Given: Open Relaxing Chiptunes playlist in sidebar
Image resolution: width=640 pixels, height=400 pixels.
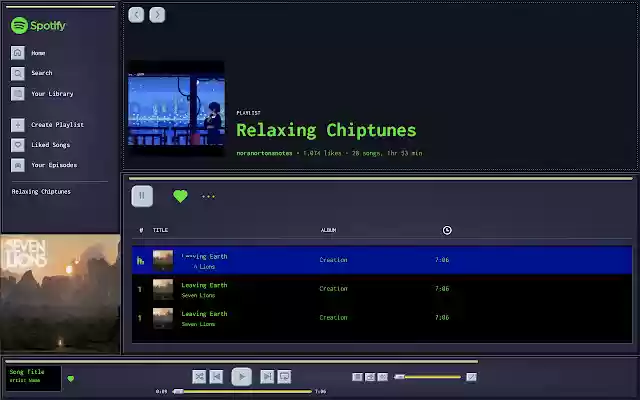Looking at the screenshot, I should [x=41, y=191].
